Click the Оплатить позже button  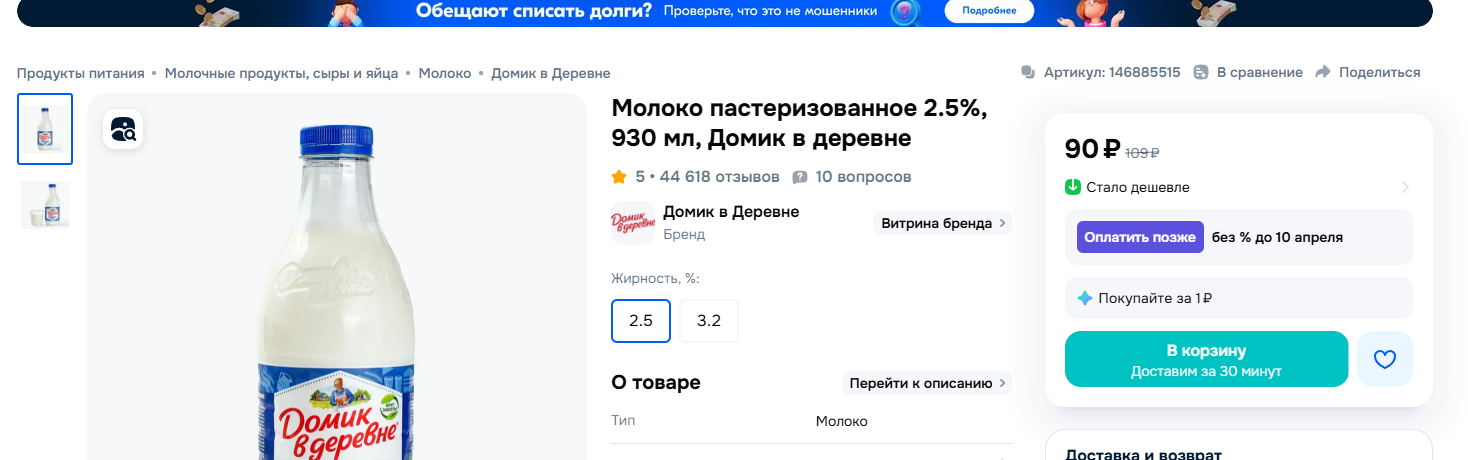(x=1140, y=237)
